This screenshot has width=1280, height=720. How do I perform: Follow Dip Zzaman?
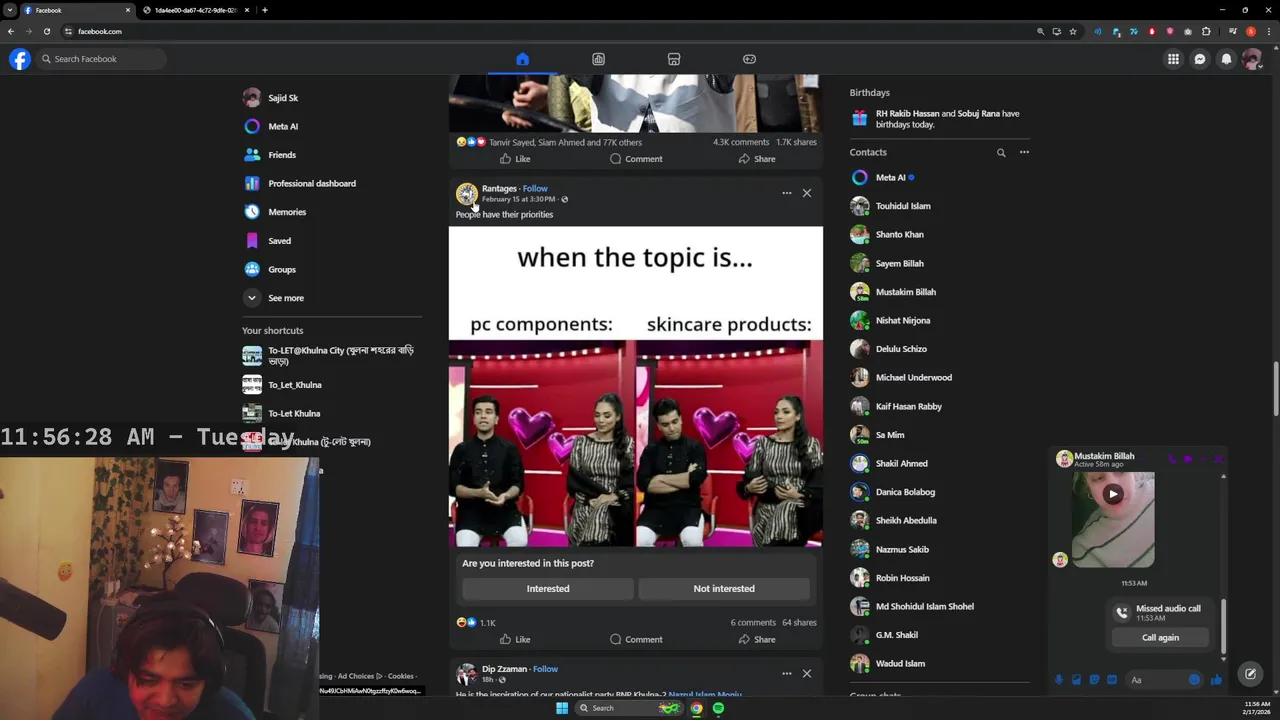pos(545,669)
